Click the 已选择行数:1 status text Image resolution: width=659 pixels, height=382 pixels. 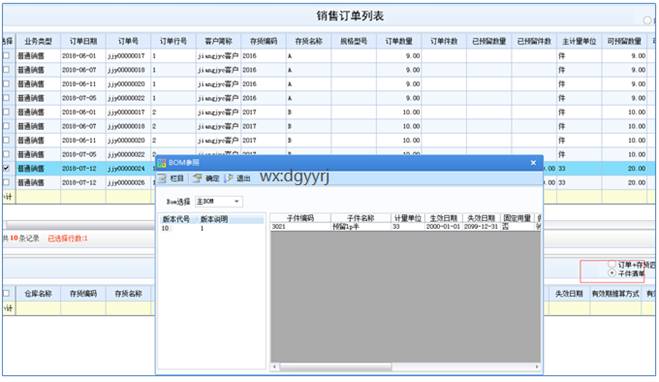[x=68, y=238]
